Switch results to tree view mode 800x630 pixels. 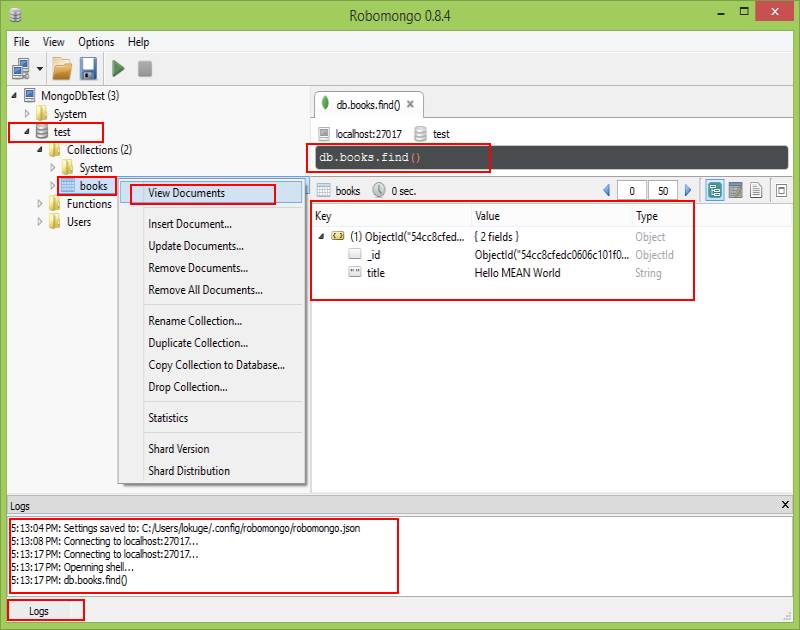tap(715, 191)
